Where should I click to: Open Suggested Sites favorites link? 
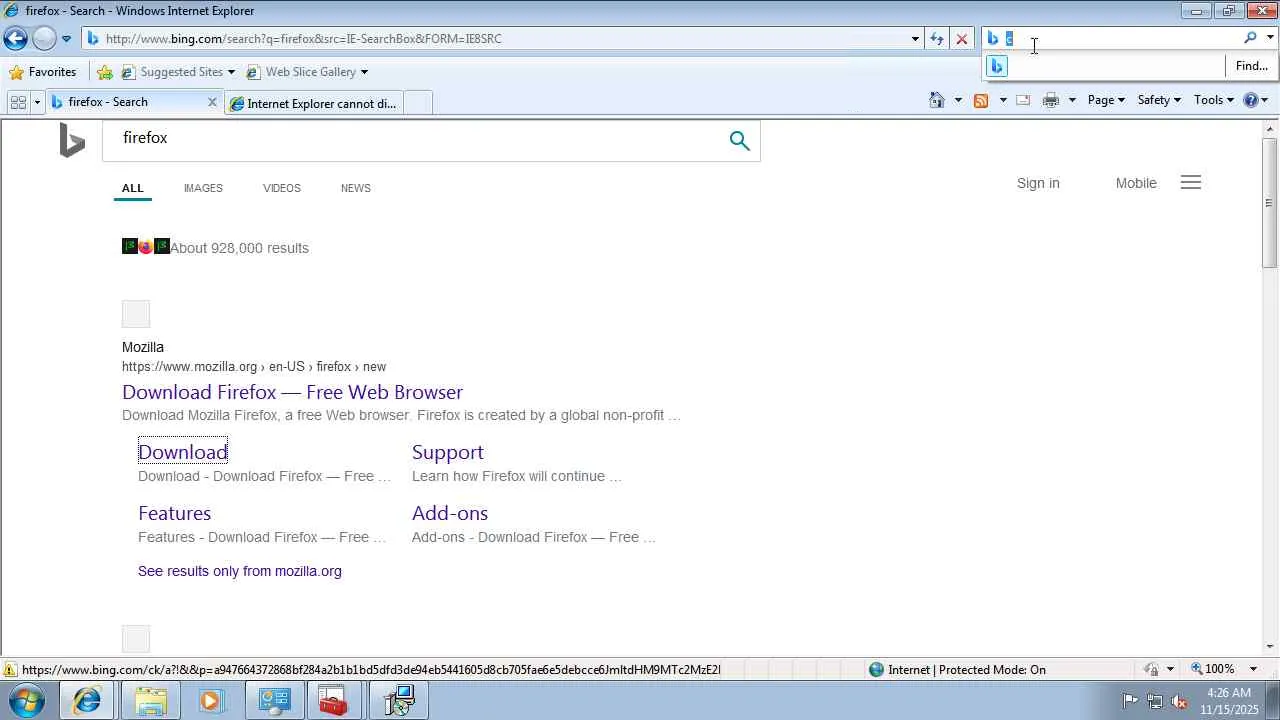pyautogui.click(x=178, y=72)
